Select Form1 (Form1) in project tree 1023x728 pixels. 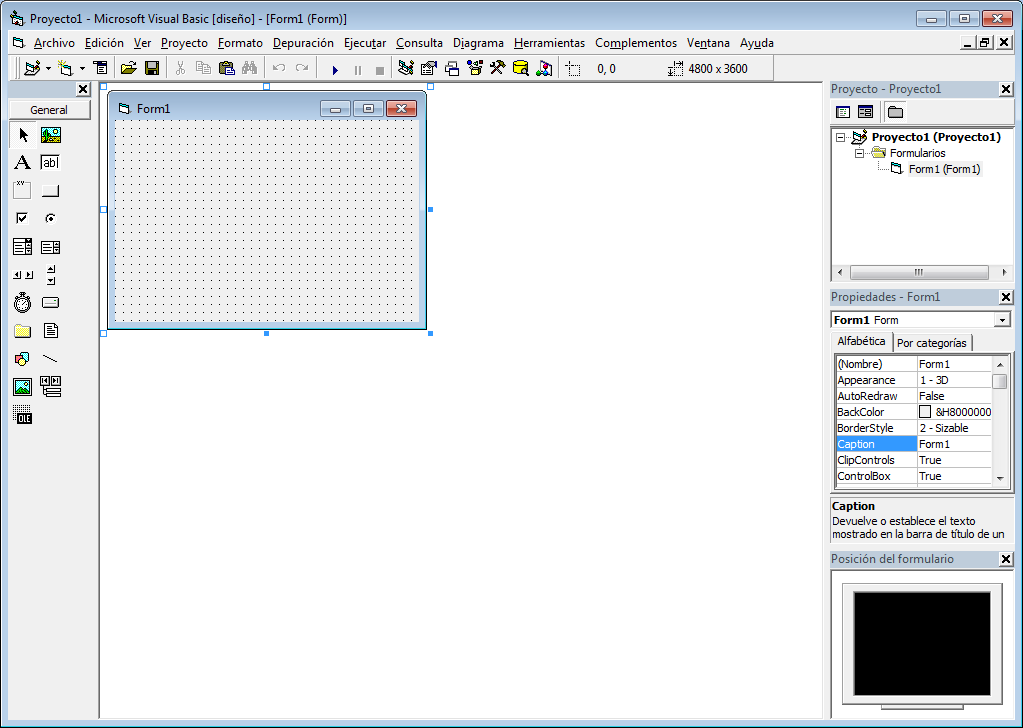[944, 169]
